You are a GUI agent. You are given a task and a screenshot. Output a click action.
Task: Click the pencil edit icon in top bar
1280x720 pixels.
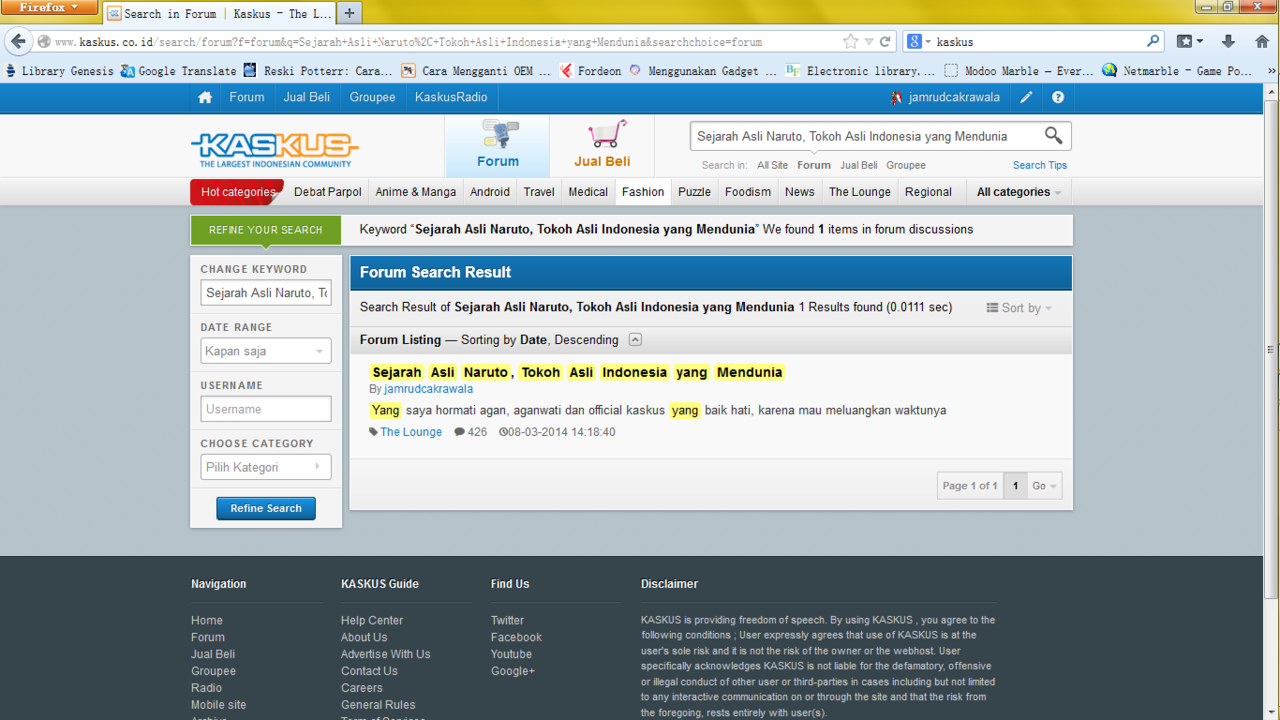pos(1026,97)
